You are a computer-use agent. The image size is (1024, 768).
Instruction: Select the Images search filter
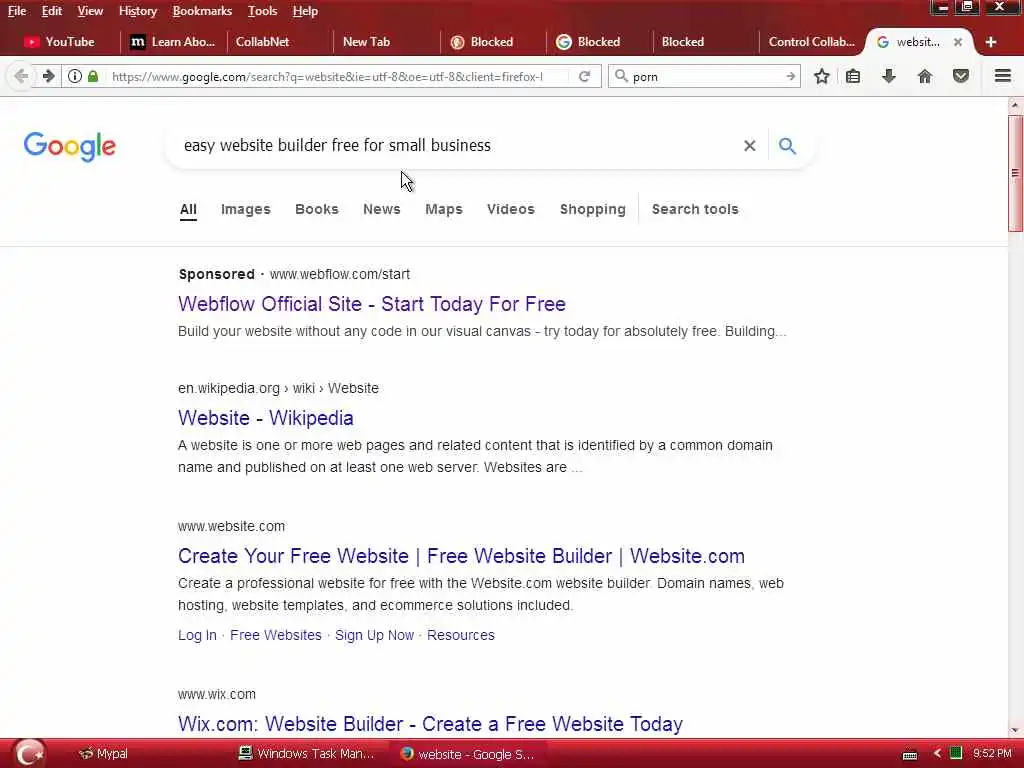pyautogui.click(x=246, y=209)
